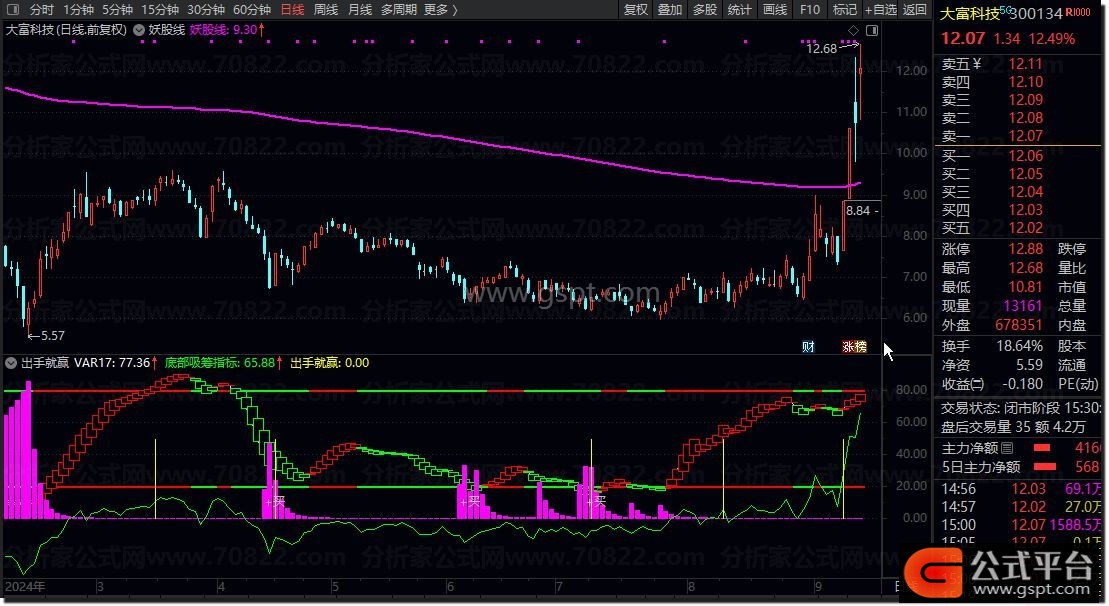Viewport: 1109px width, 606px height.
Task: Click the current price 12.07 in header
Action: 963,38
